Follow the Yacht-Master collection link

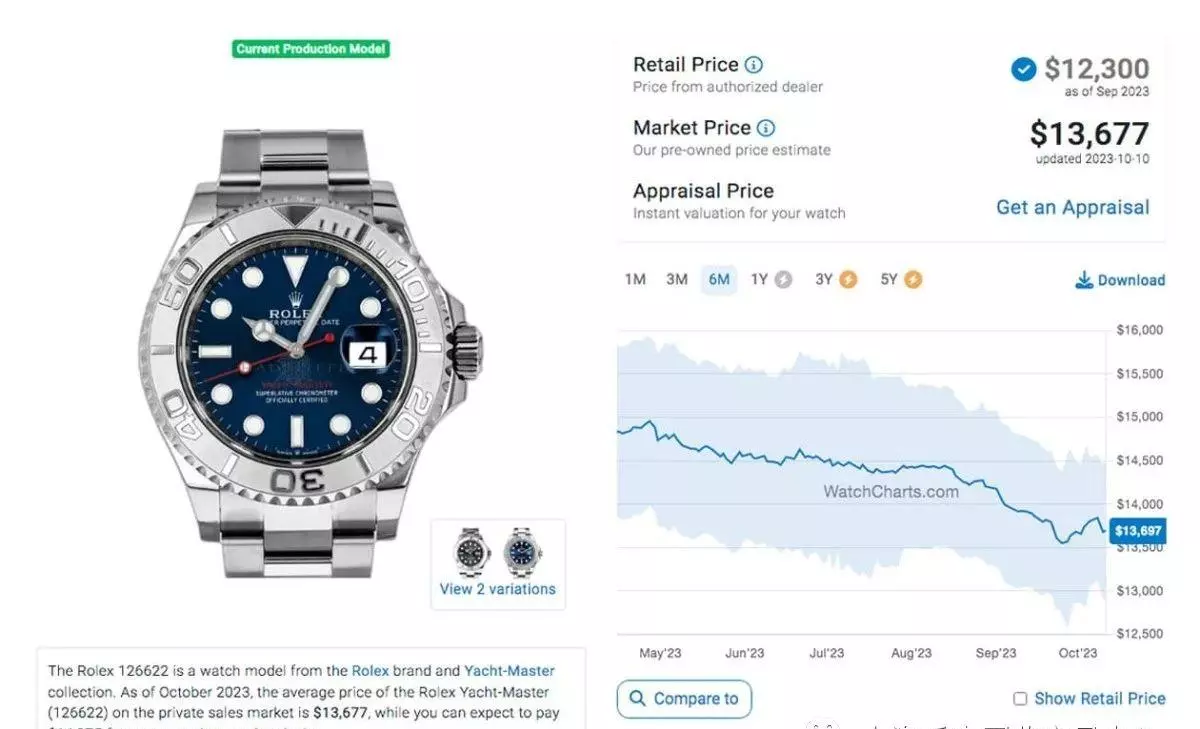(x=509, y=671)
